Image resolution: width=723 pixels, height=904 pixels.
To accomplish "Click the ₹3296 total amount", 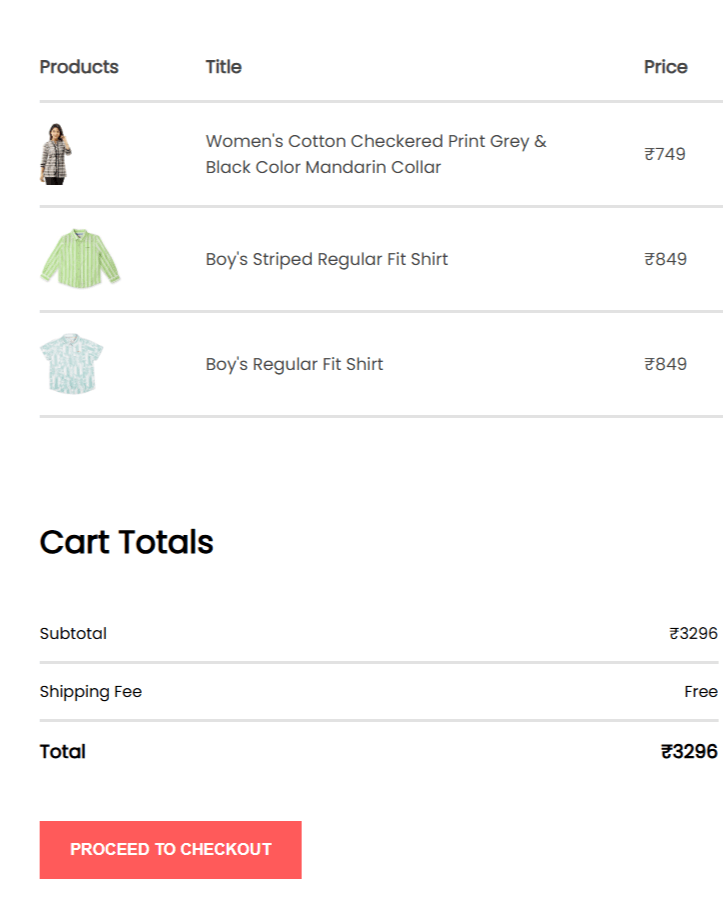I will pyautogui.click(x=689, y=751).
